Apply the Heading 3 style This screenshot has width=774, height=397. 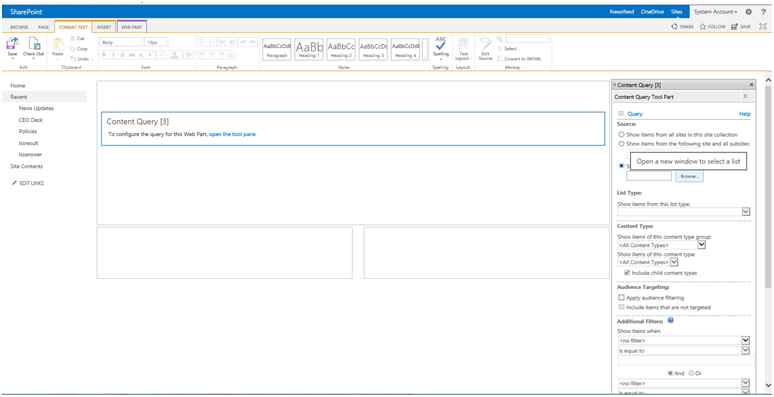373,49
